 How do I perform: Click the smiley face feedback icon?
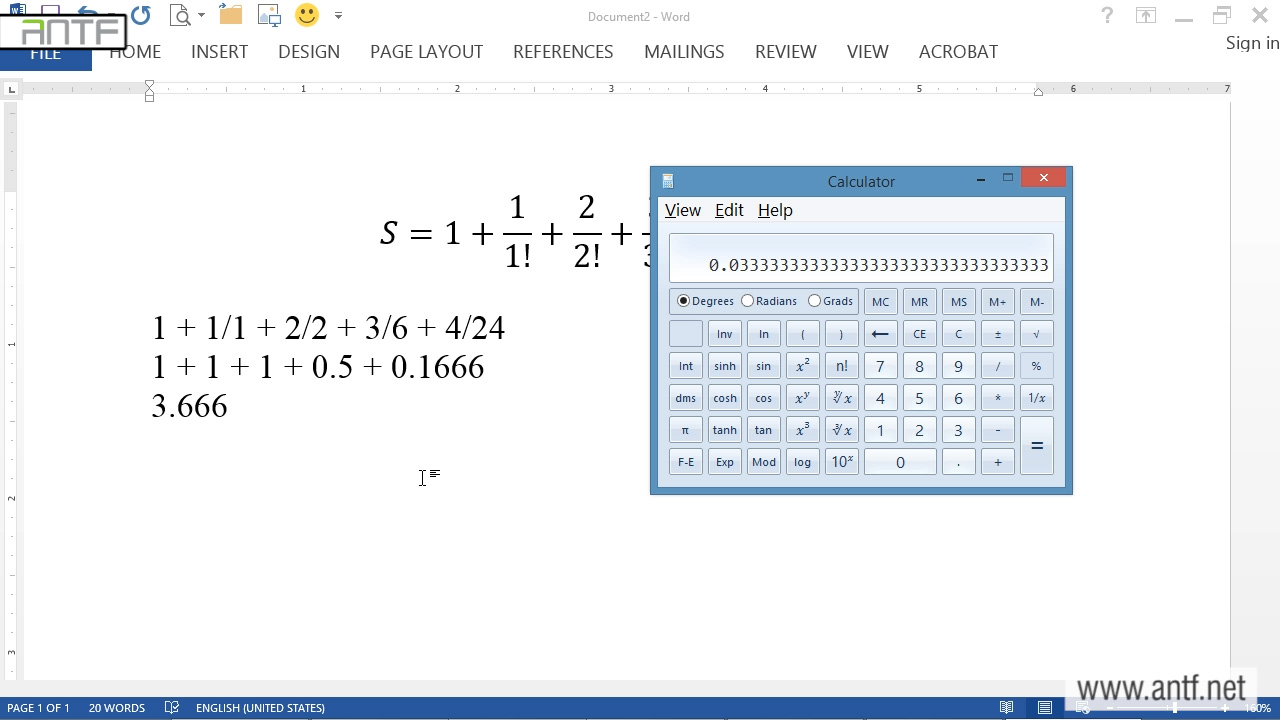click(307, 15)
